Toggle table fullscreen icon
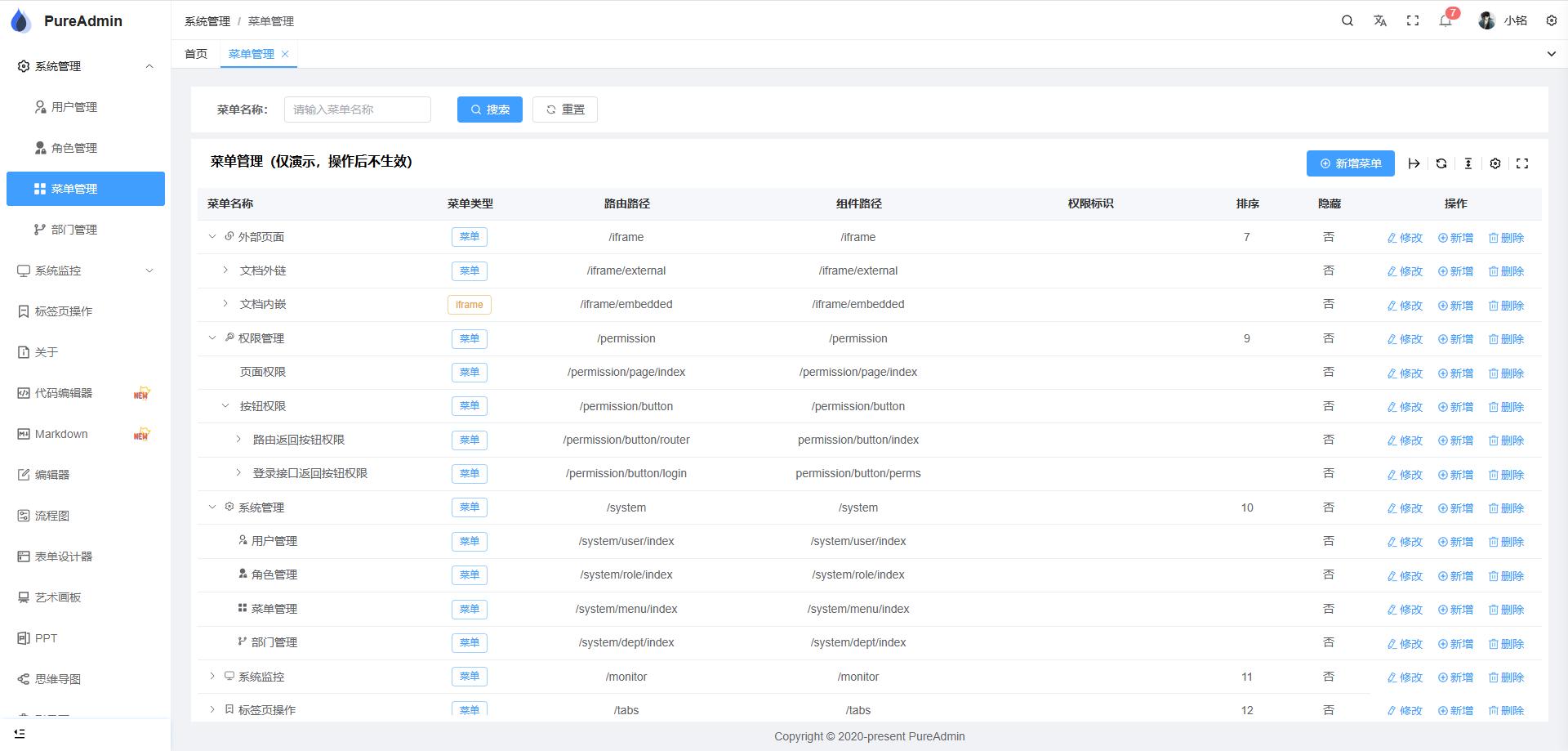 (1522, 163)
